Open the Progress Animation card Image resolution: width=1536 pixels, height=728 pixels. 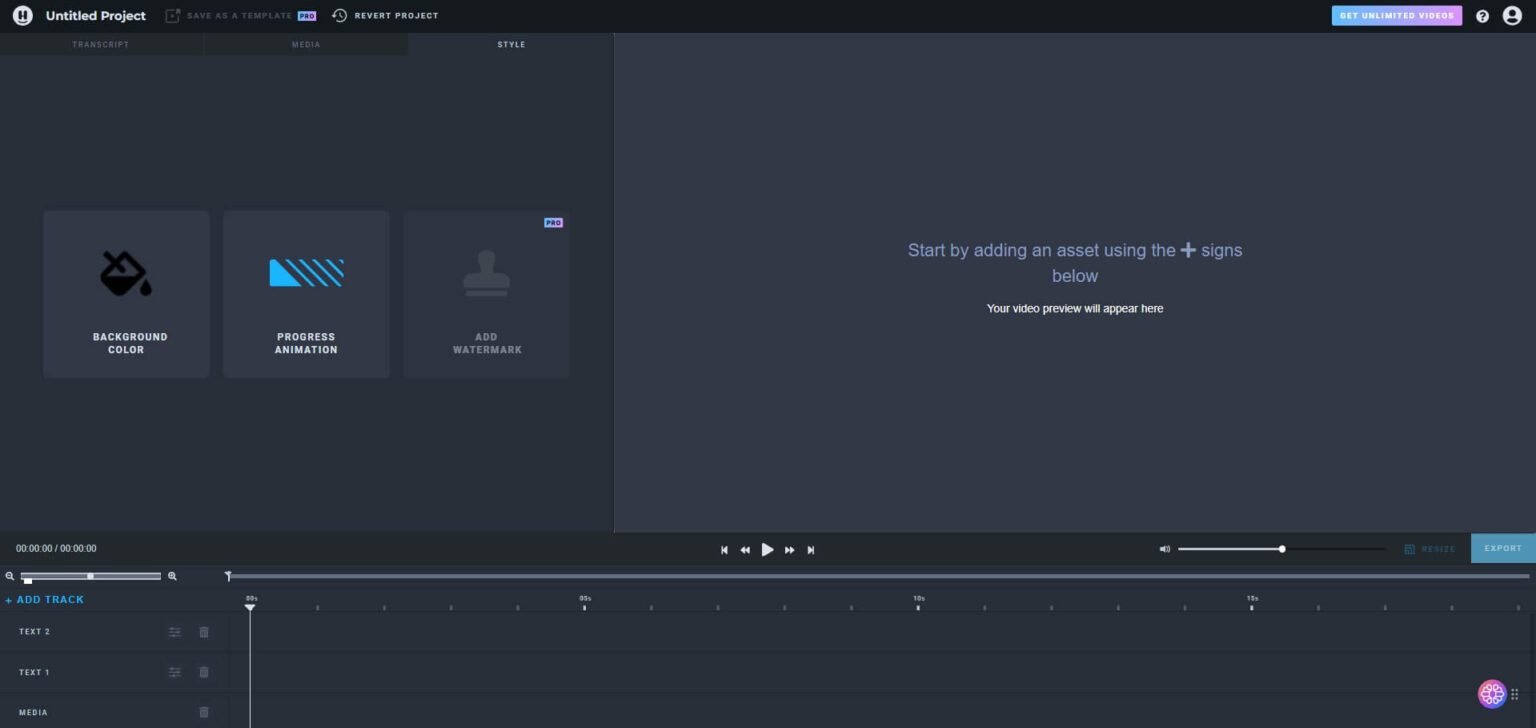click(306, 294)
